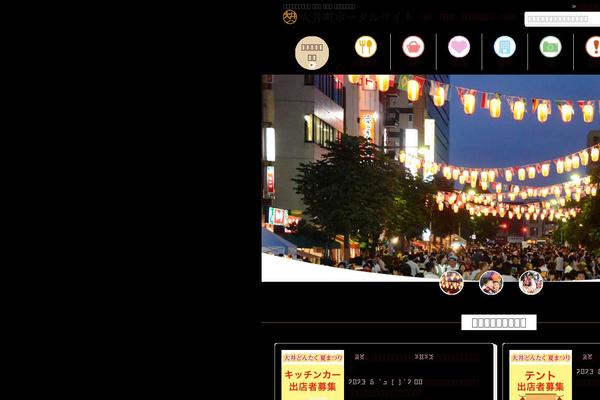Open the pink heart category icon
The height and width of the screenshot is (400, 600).
(x=459, y=47)
